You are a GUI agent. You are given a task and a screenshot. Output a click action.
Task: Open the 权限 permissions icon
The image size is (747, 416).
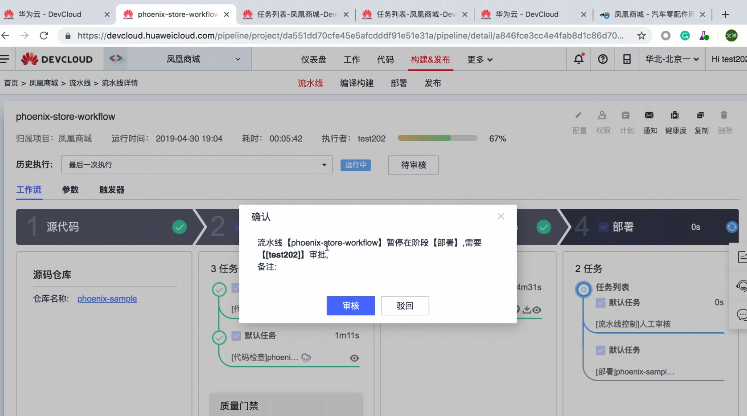602,115
